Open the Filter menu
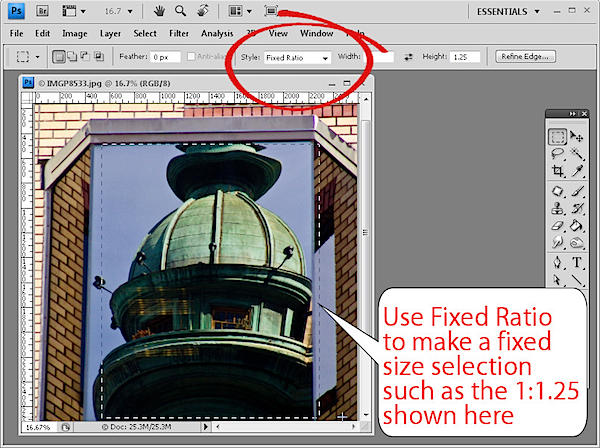The height and width of the screenshot is (448, 600). pos(179,34)
